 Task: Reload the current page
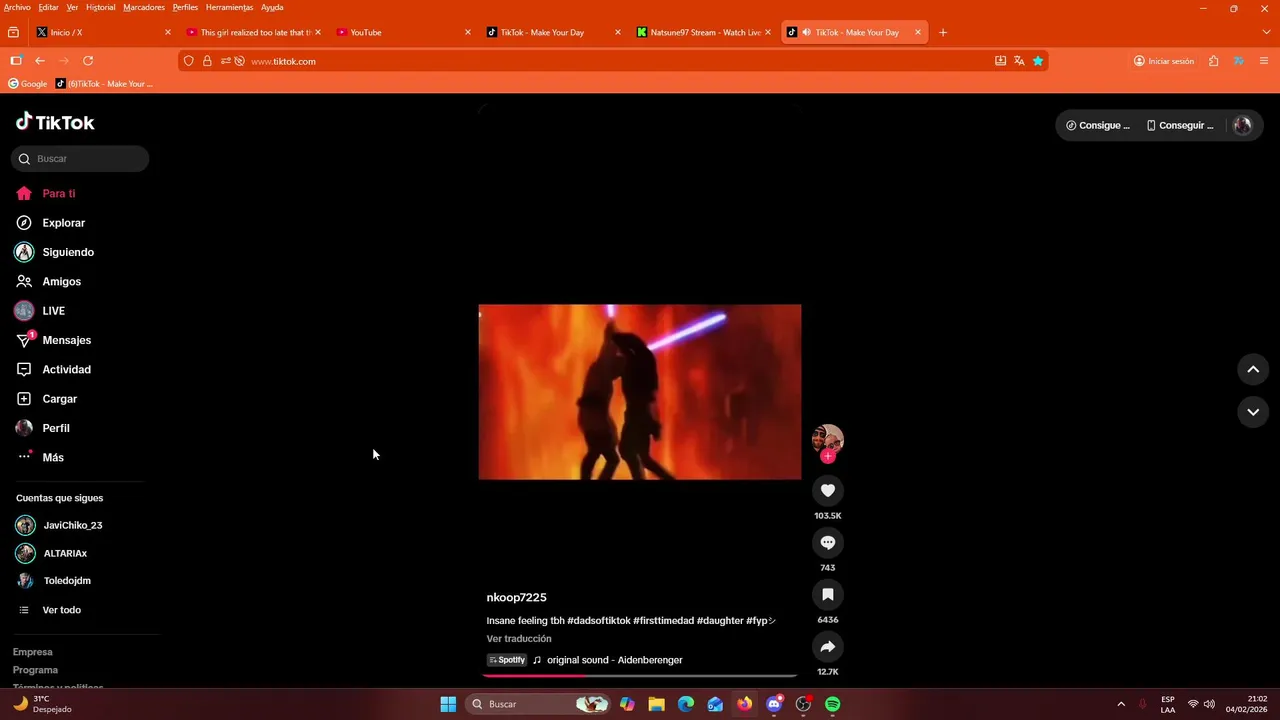[x=88, y=61]
